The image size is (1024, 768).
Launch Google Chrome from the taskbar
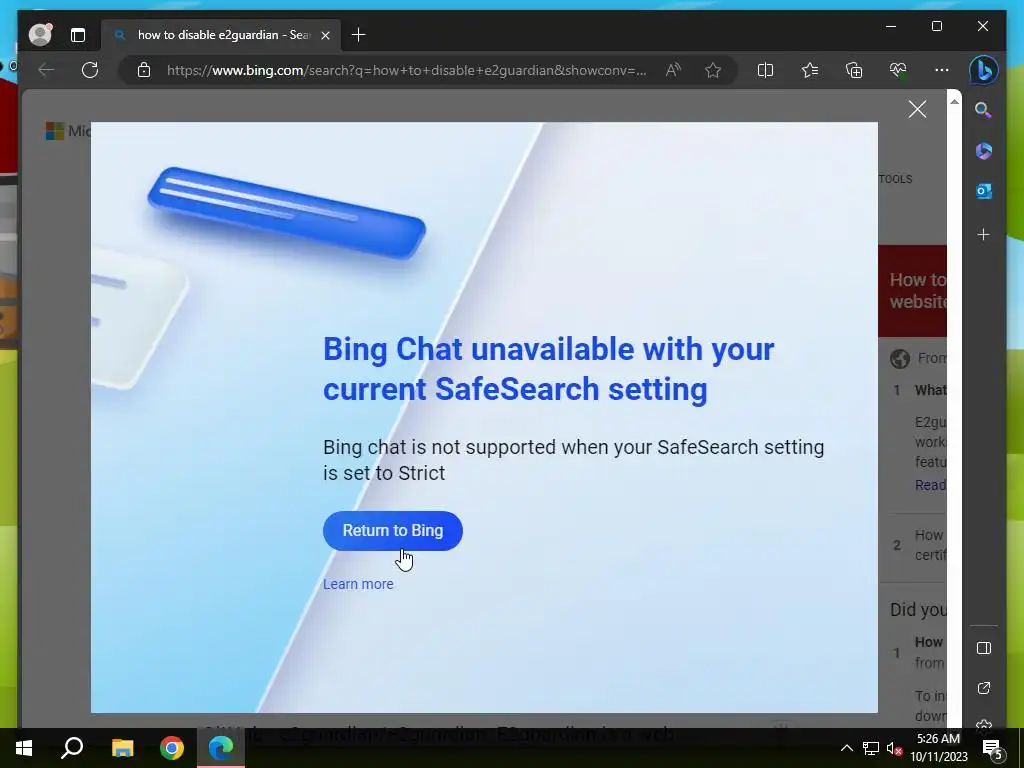(x=172, y=748)
